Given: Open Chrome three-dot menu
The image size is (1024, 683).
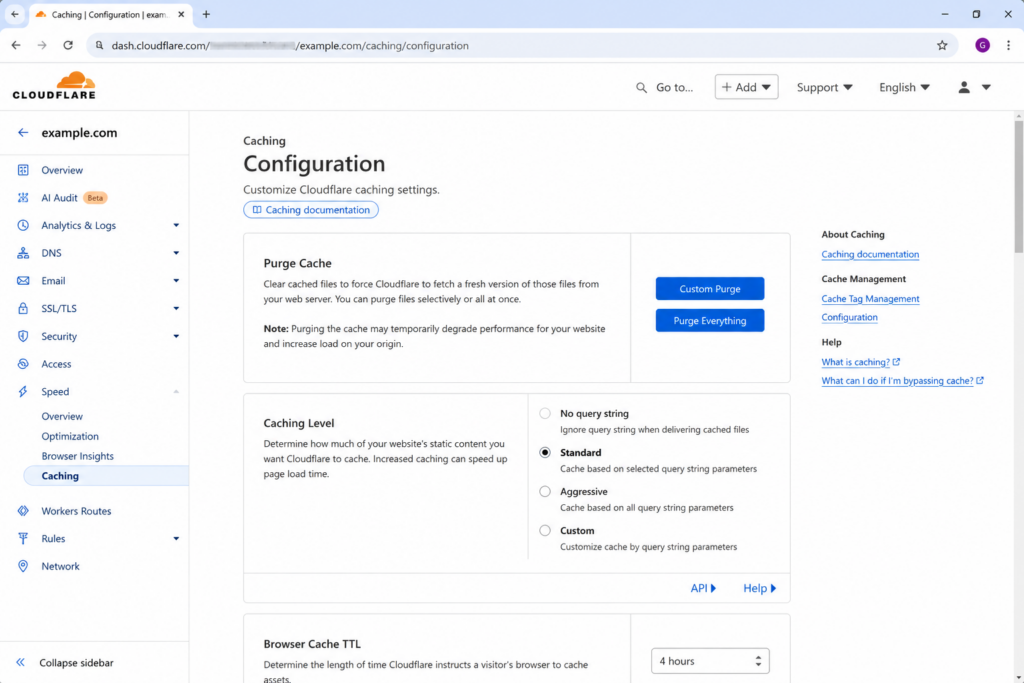Looking at the screenshot, I should coord(1008,45).
